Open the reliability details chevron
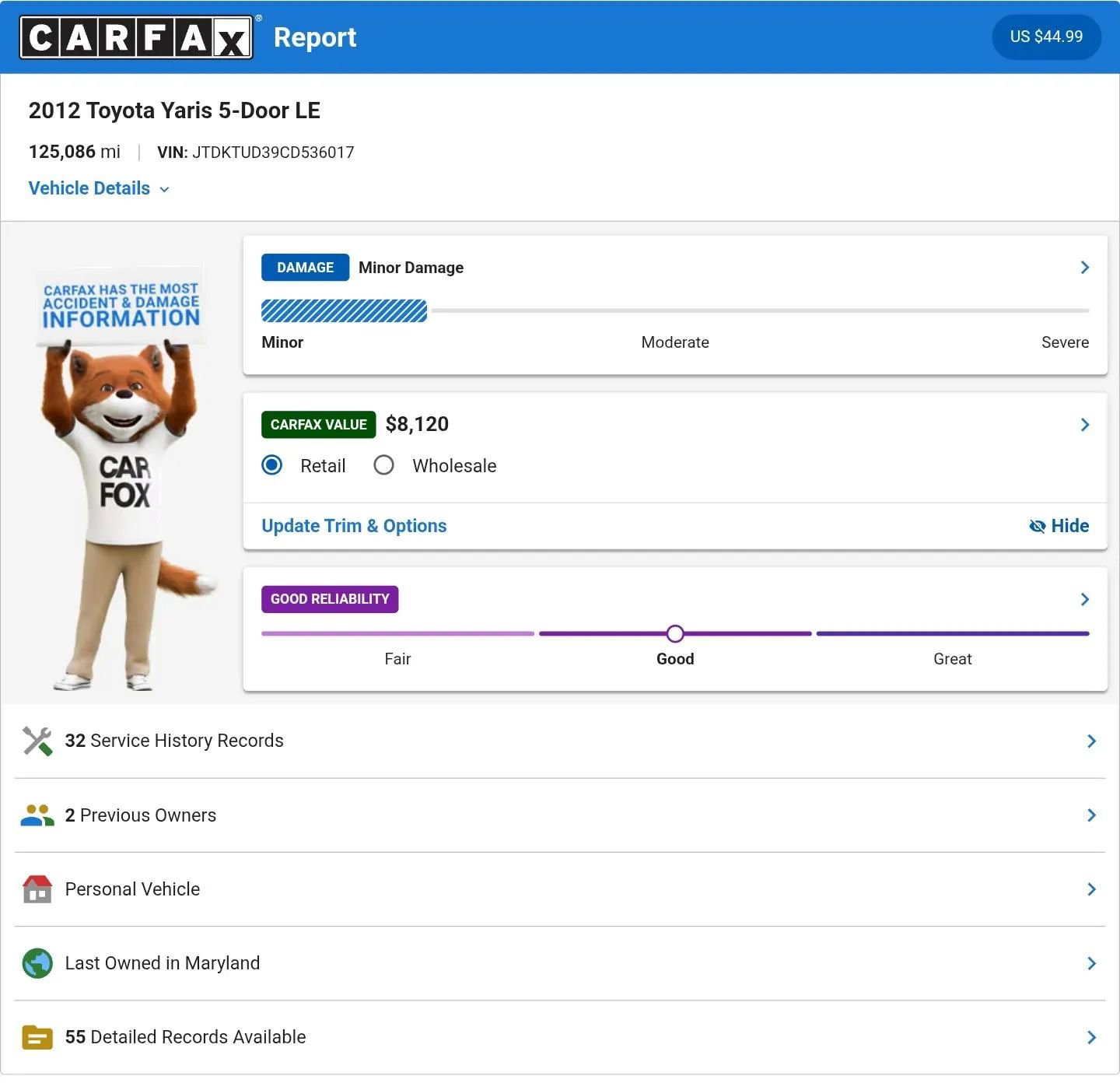 pyautogui.click(x=1085, y=599)
